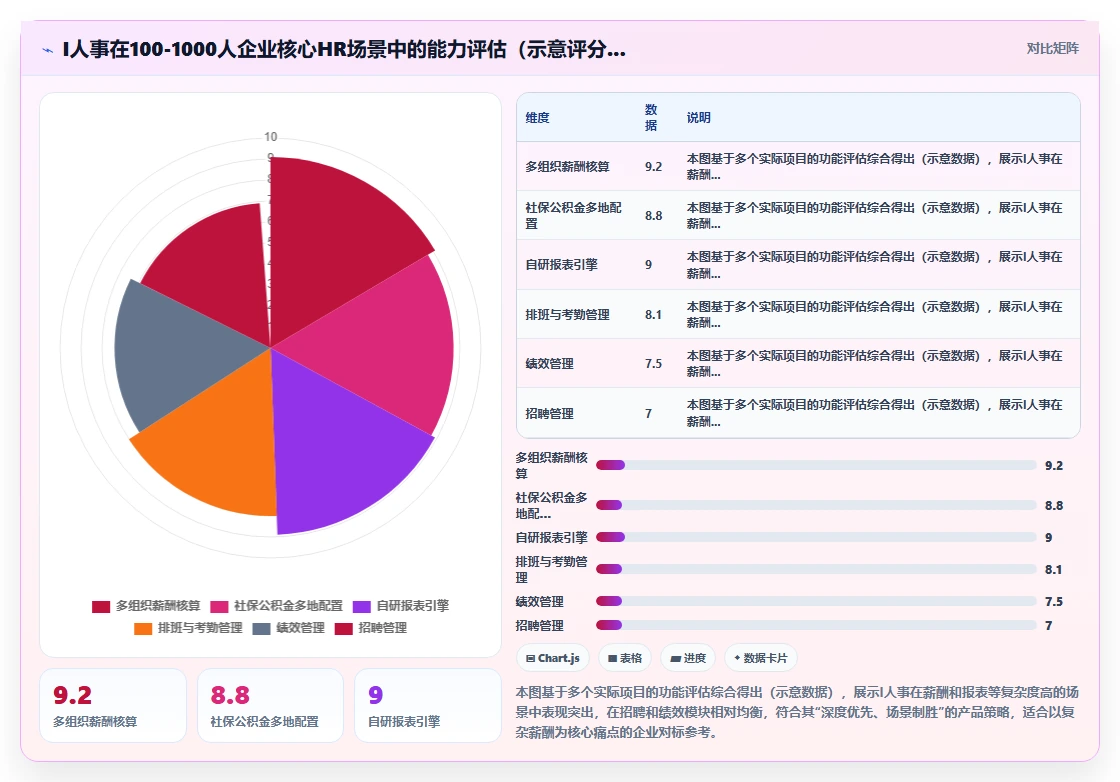Click the 绩效管理 progress bar
This screenshot has height=782, width=1120.
click(x=816, y=601)
